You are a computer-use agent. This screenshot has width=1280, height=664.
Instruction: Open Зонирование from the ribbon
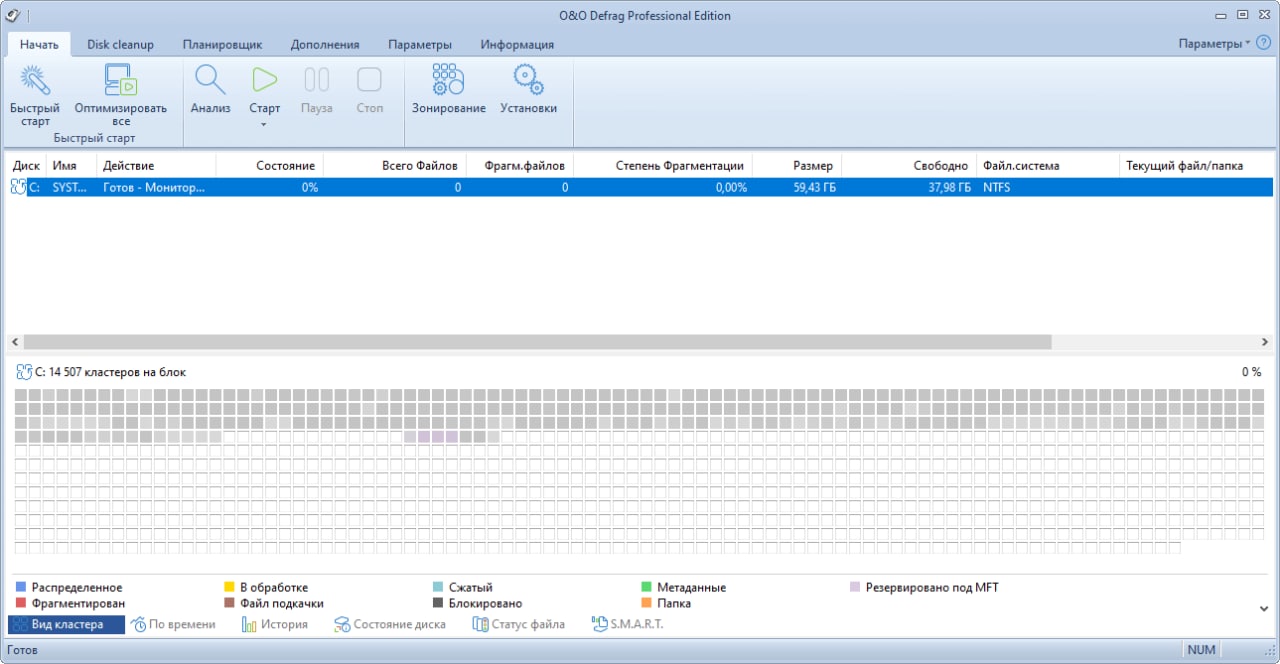click(x=448, y=82)
